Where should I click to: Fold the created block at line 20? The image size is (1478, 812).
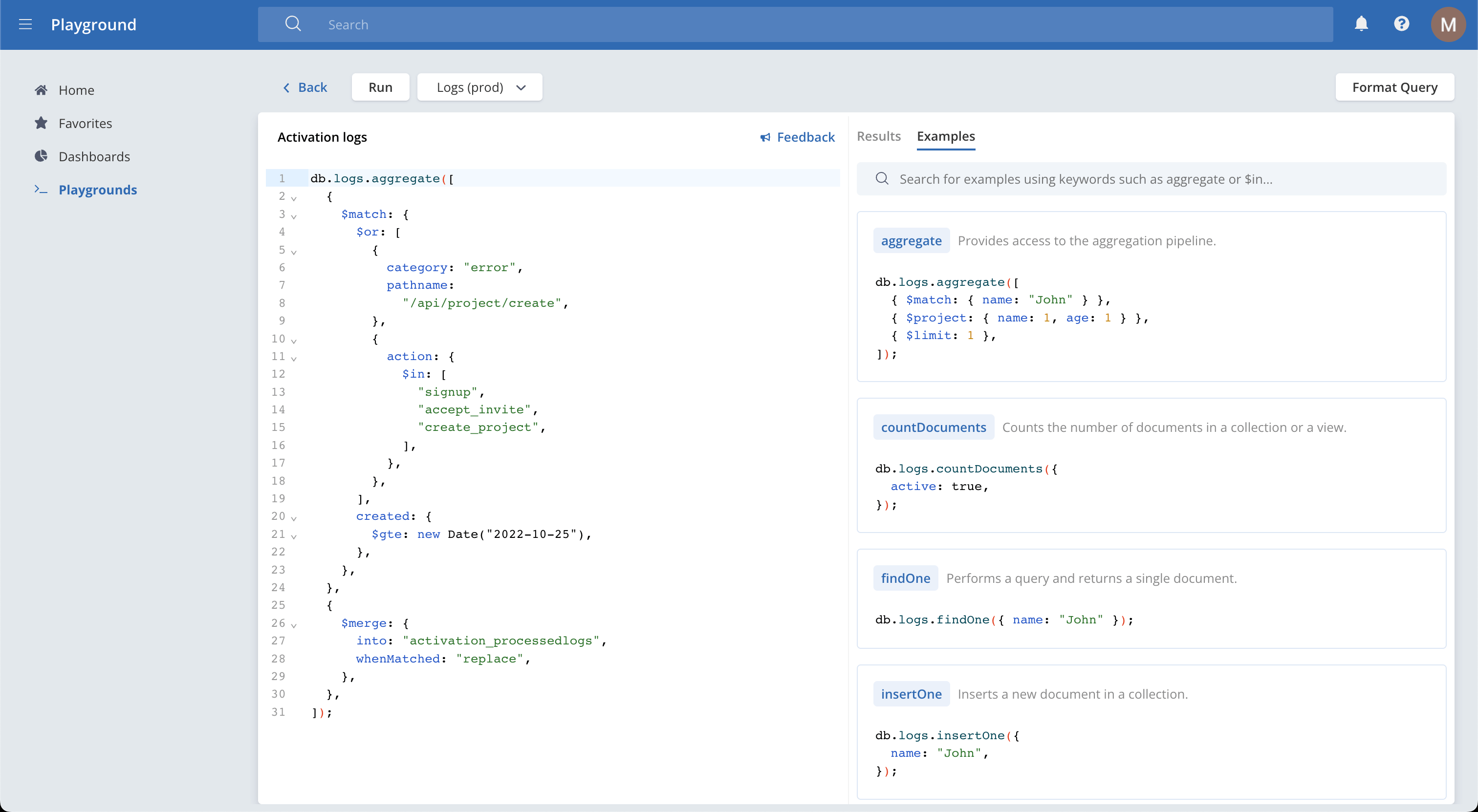click(x=294, y=518)
